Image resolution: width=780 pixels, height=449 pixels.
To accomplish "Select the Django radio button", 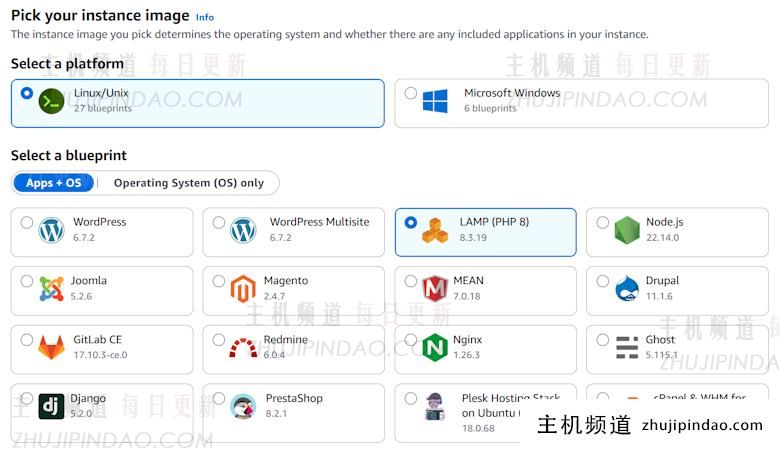I will [27, 398].
